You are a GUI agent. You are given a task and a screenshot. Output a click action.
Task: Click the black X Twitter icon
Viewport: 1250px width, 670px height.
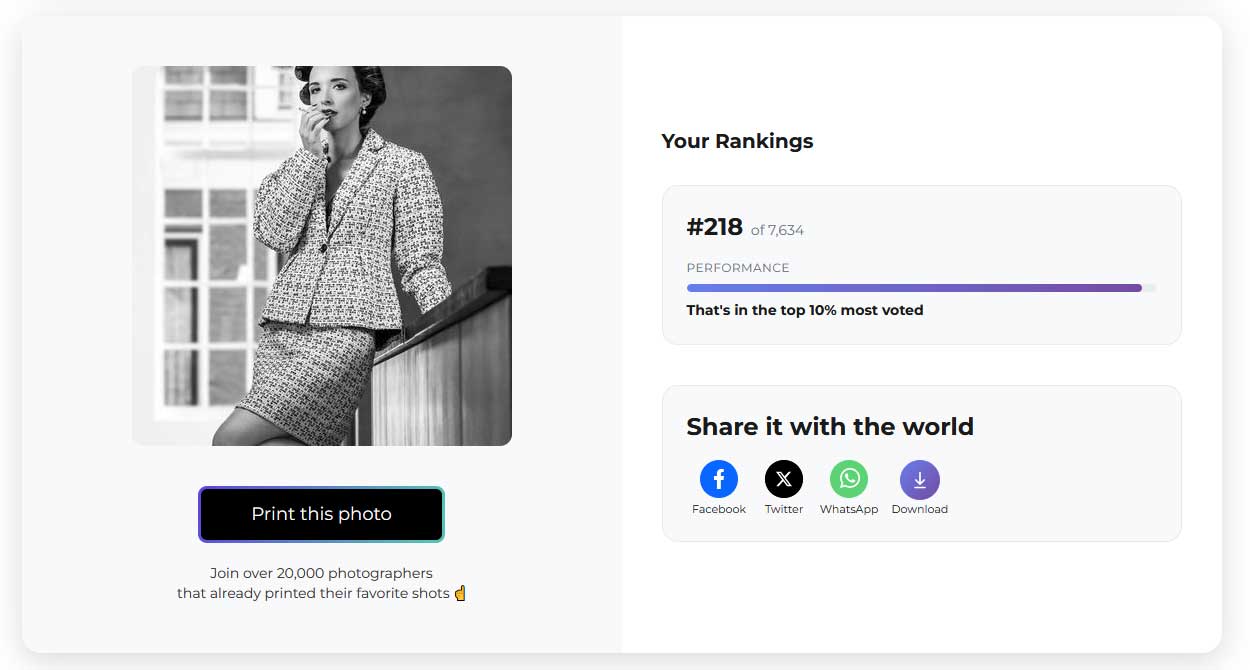(784, 479)
